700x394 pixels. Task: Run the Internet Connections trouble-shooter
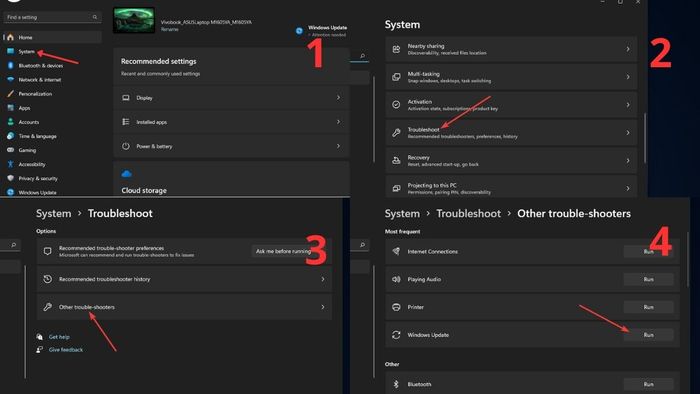click(649, 252)
